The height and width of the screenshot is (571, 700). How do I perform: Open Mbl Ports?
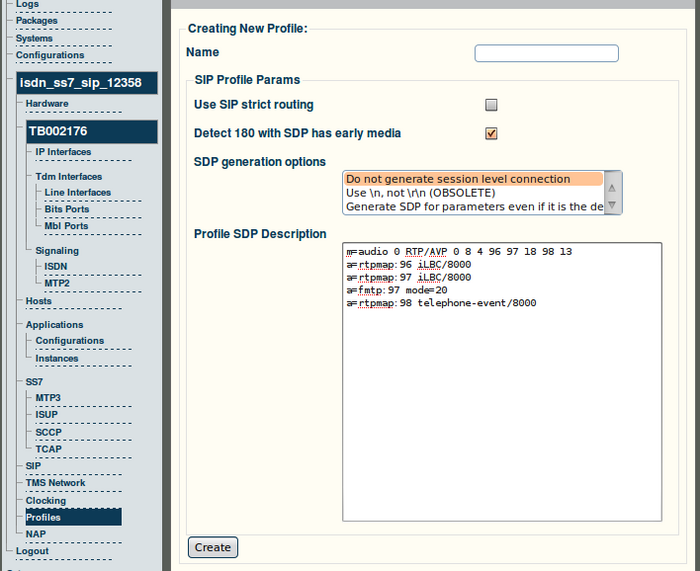[x=66, y=226]
